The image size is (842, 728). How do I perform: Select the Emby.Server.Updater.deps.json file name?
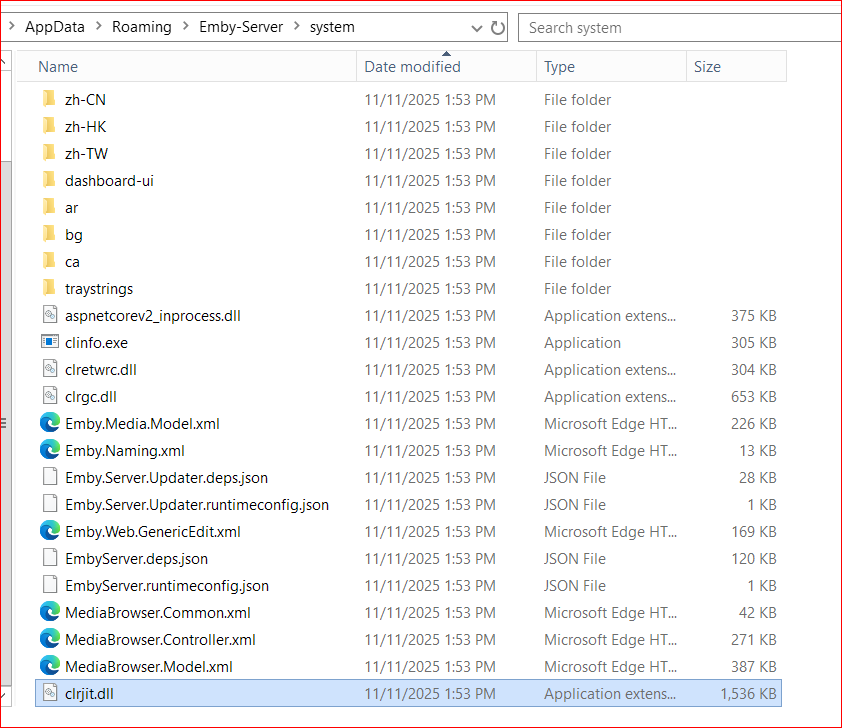[x=166, y=478]
